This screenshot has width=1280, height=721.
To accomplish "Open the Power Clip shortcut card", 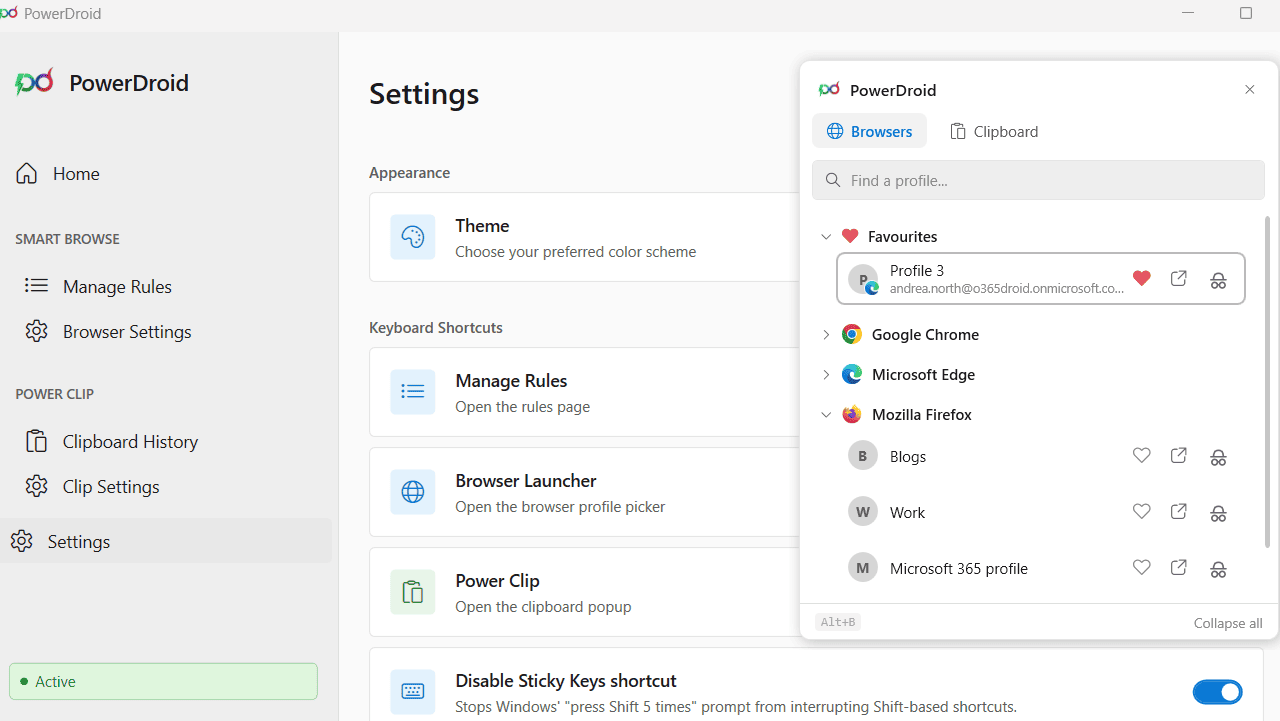I will 585,592.
